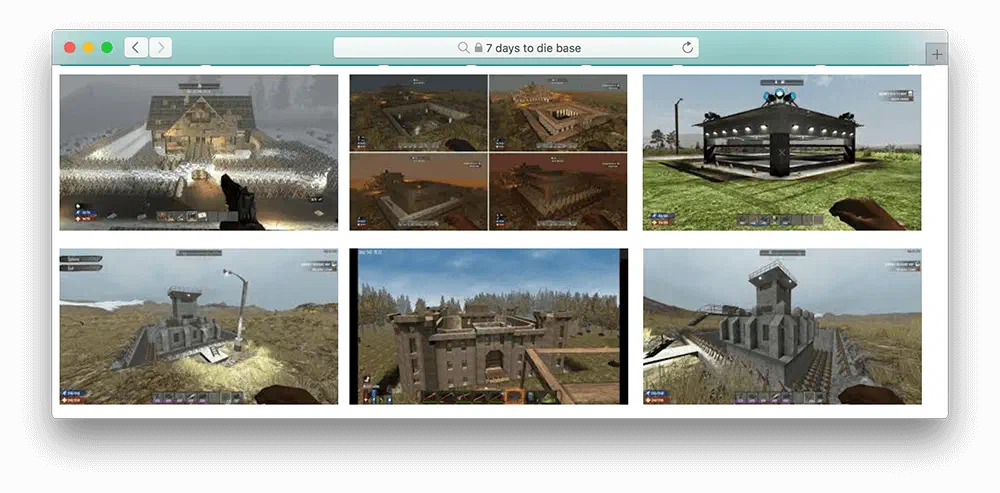The height and width of the screenshot is (493, 1000).
Task: Maximize the window with green button
Action: click(107, 48)
